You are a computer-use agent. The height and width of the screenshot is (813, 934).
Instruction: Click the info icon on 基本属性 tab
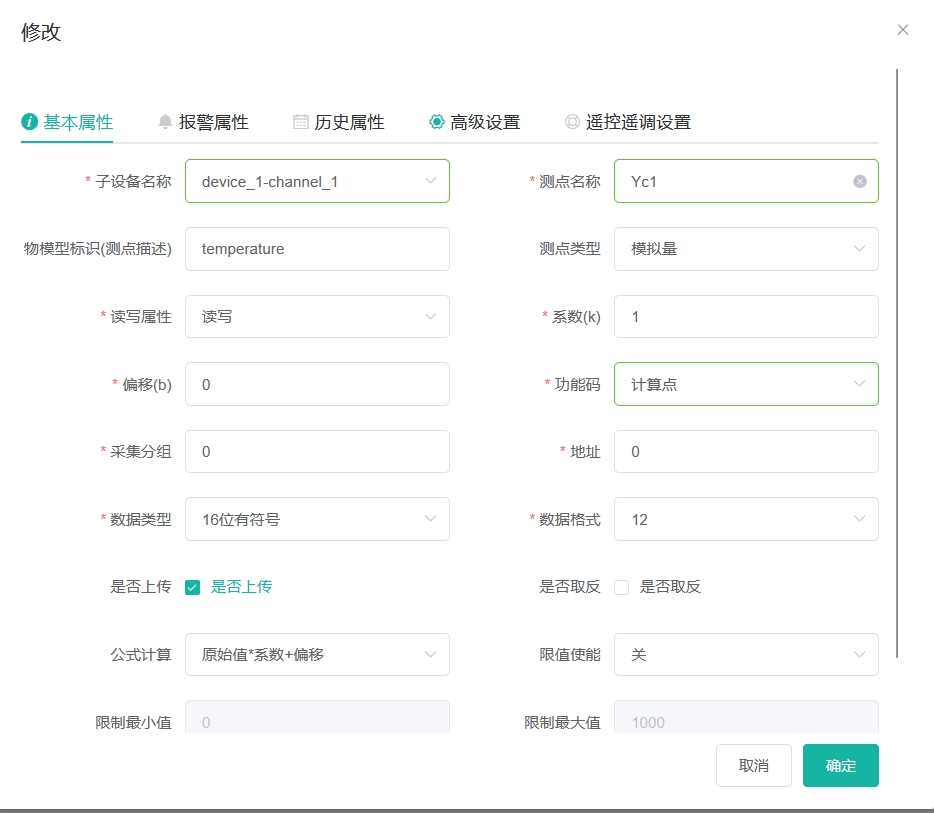[x=29, y=122]
